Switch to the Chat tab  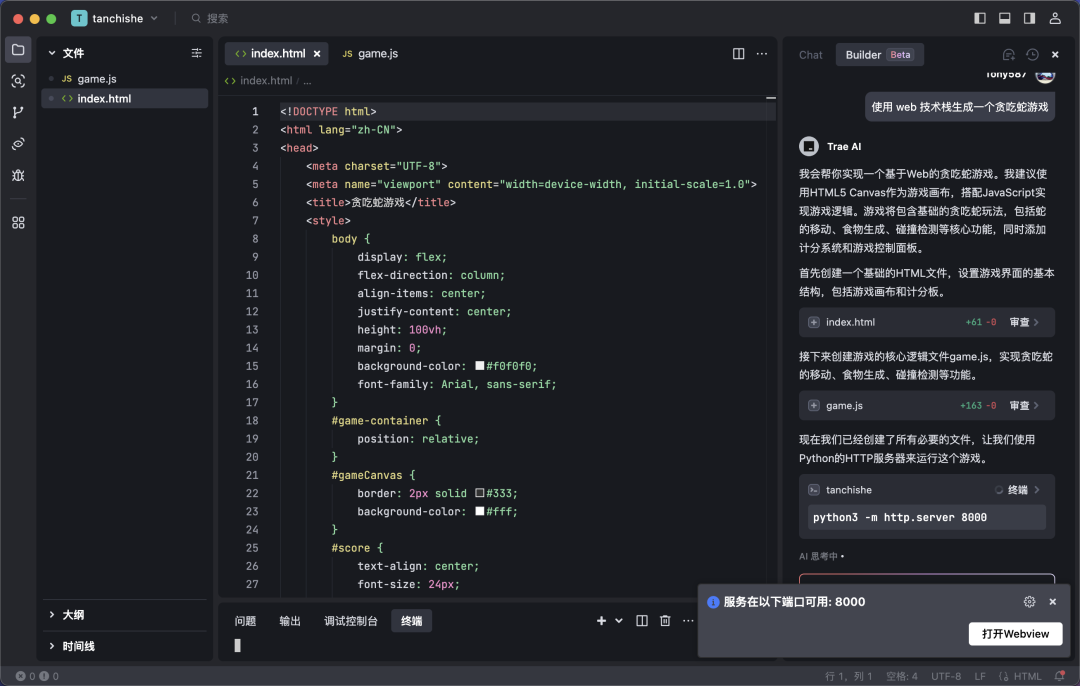pyautogui.click(x=811, y=55)
